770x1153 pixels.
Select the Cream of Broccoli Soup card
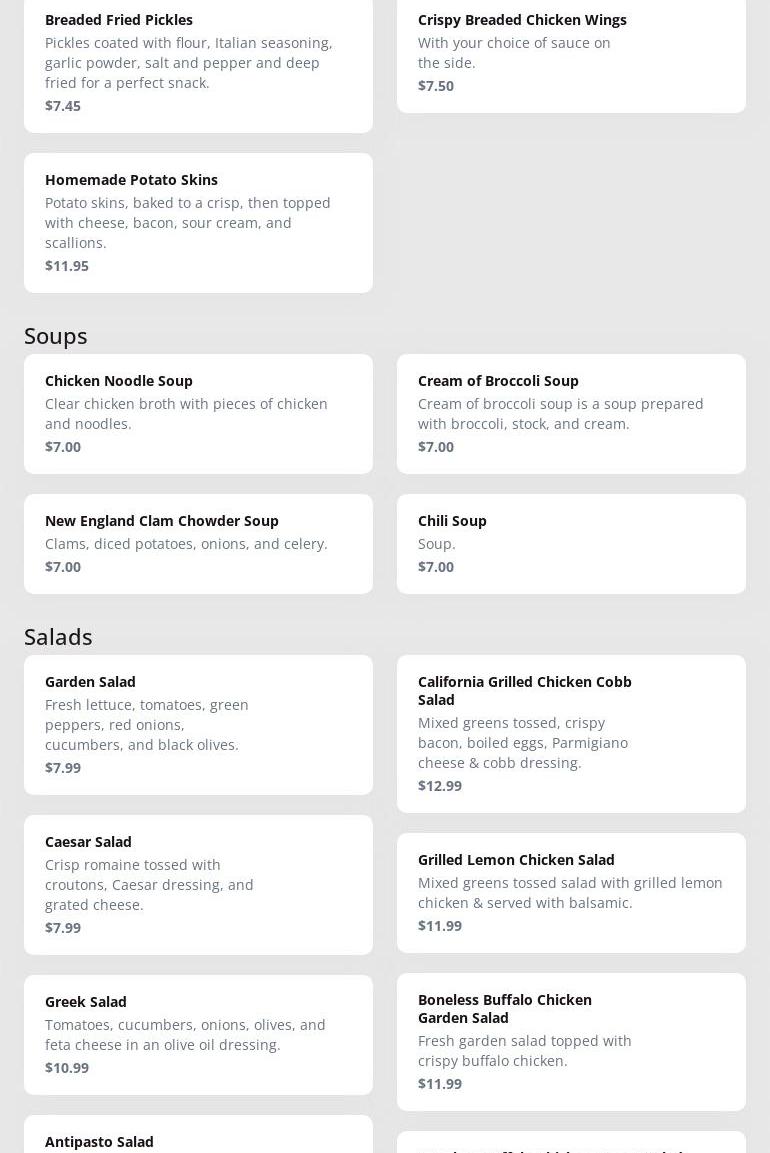(x=571, y=413)
